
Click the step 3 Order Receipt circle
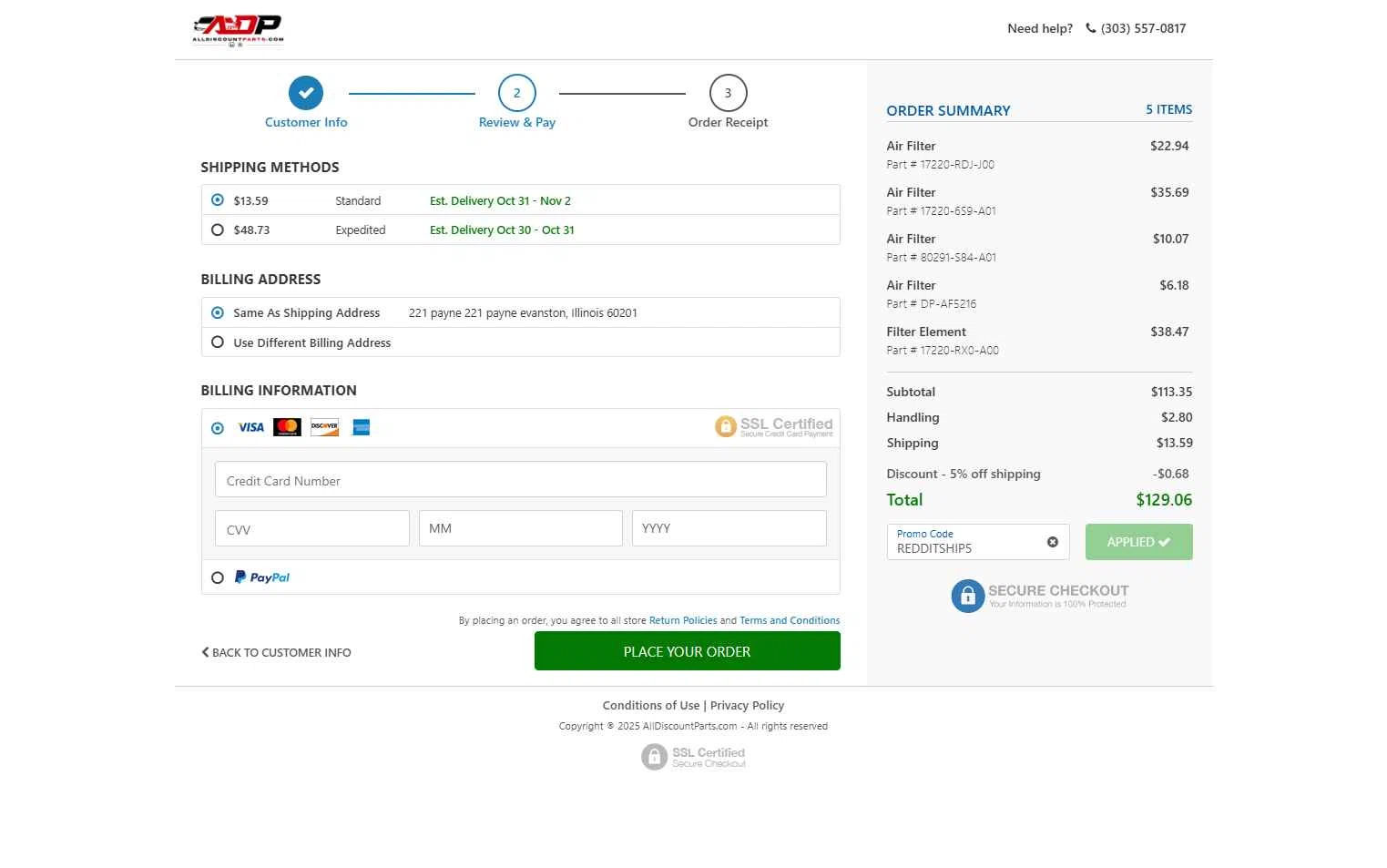(728, 92)
